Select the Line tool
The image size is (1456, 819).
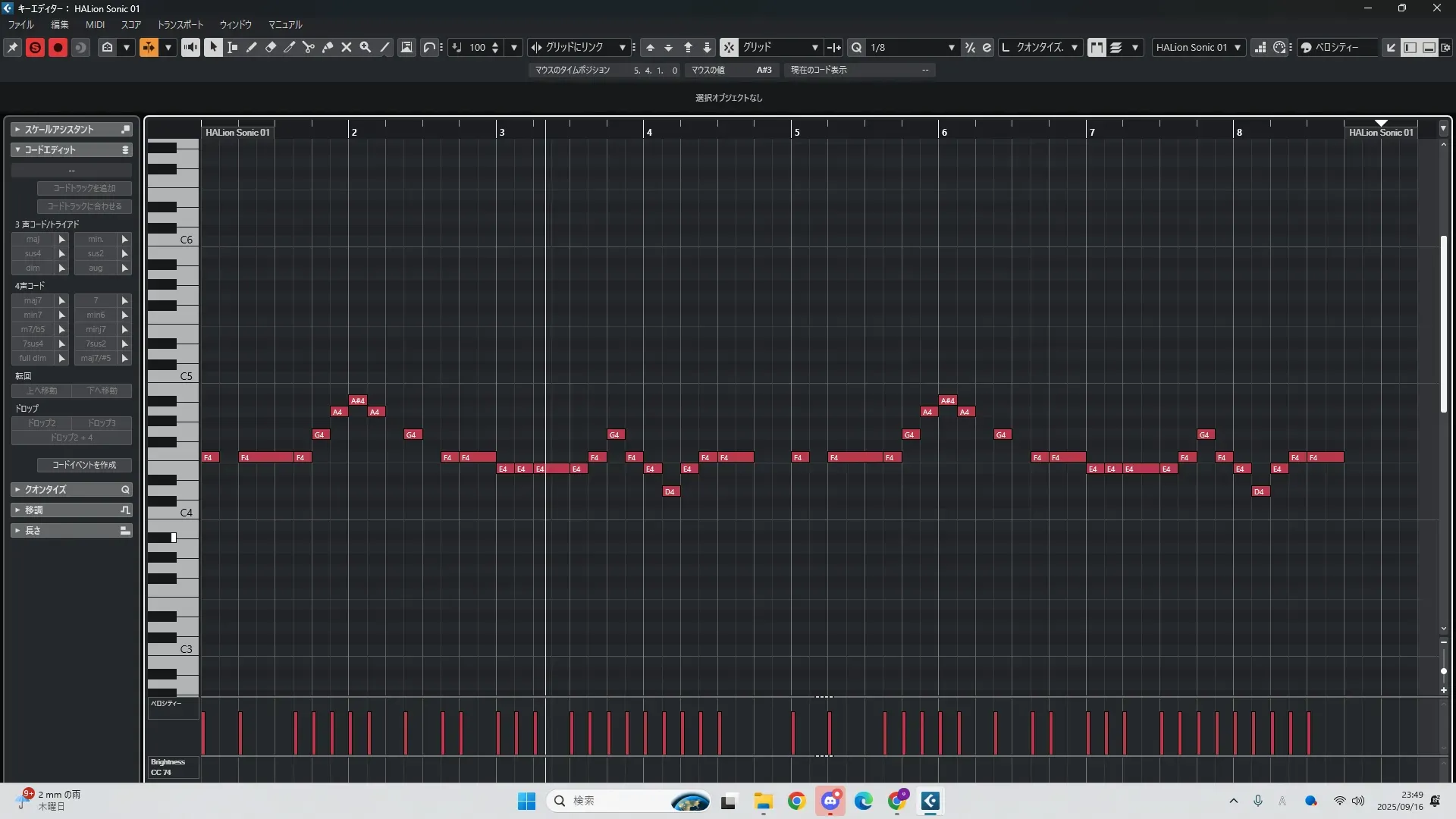point(384,47)
